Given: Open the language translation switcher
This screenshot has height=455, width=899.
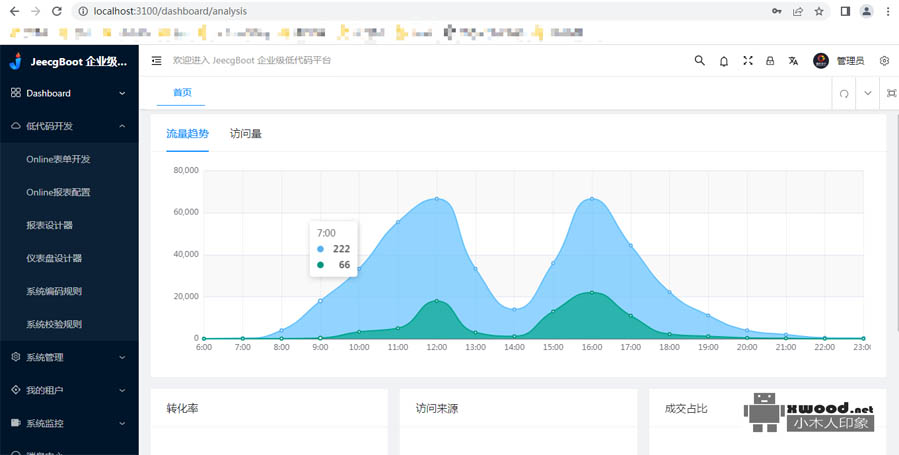Looking at the screenshot, I should click(793, 61).
